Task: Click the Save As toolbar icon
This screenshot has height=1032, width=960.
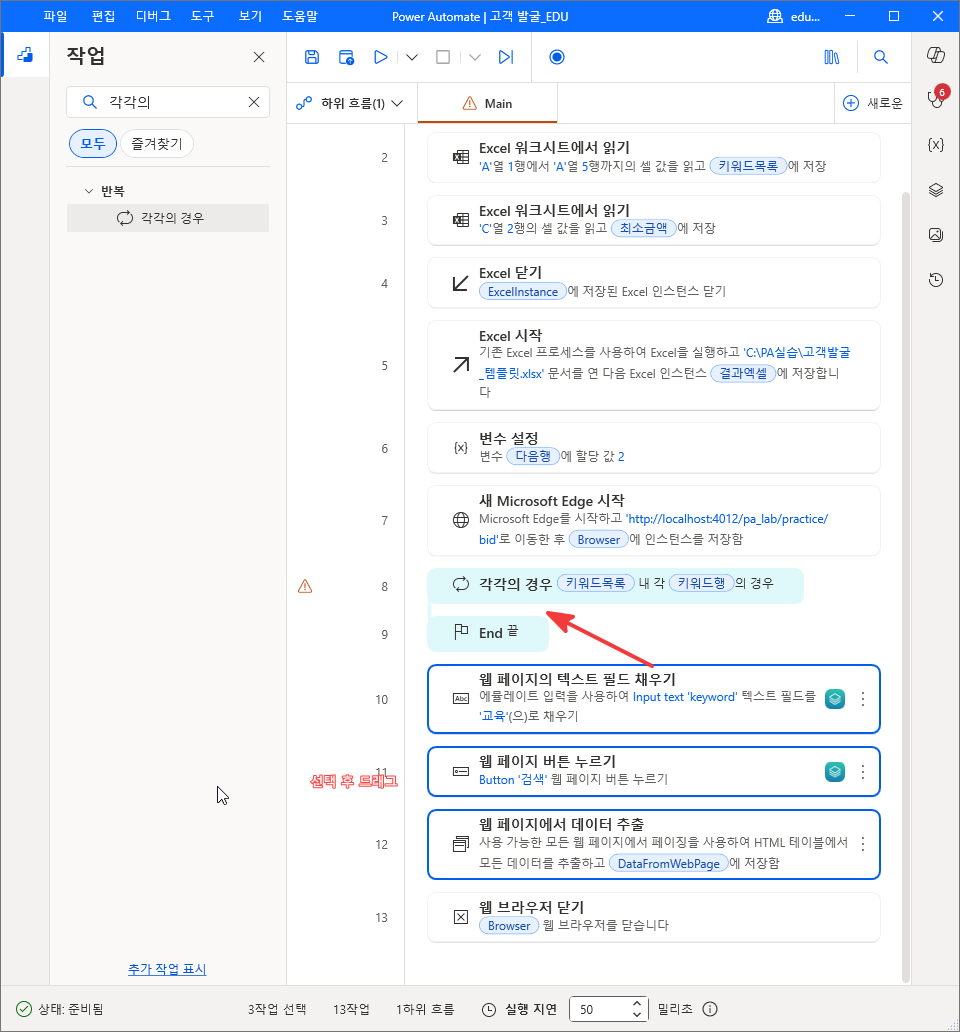Action: point(346,57)
